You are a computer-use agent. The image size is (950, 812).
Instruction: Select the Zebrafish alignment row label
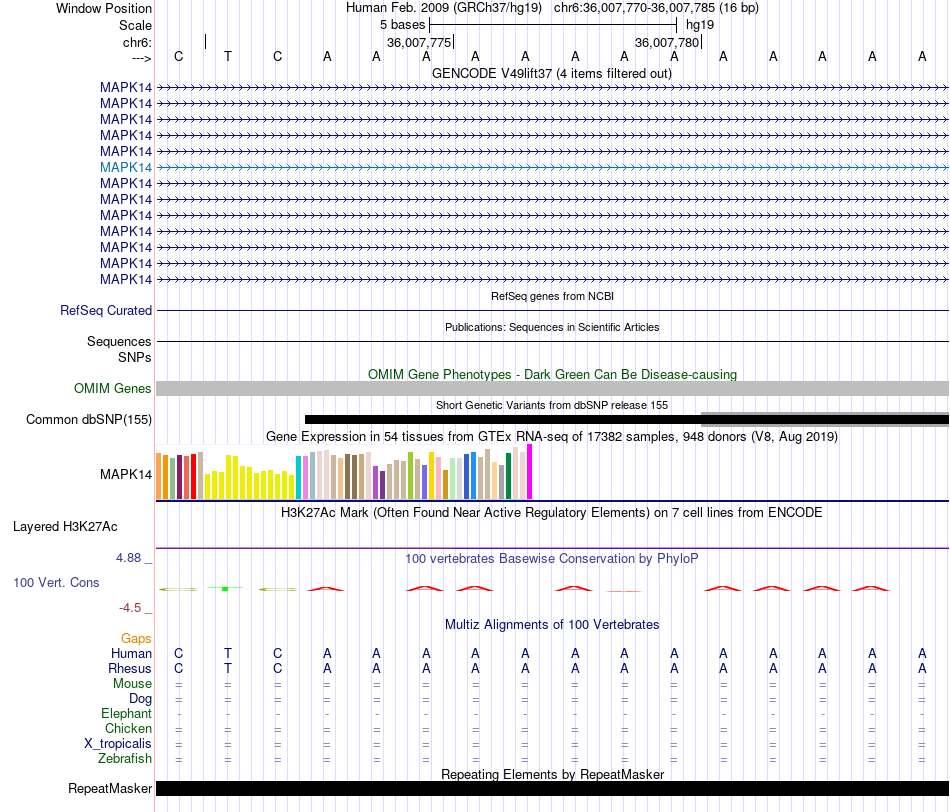click(x=125, y=759)
